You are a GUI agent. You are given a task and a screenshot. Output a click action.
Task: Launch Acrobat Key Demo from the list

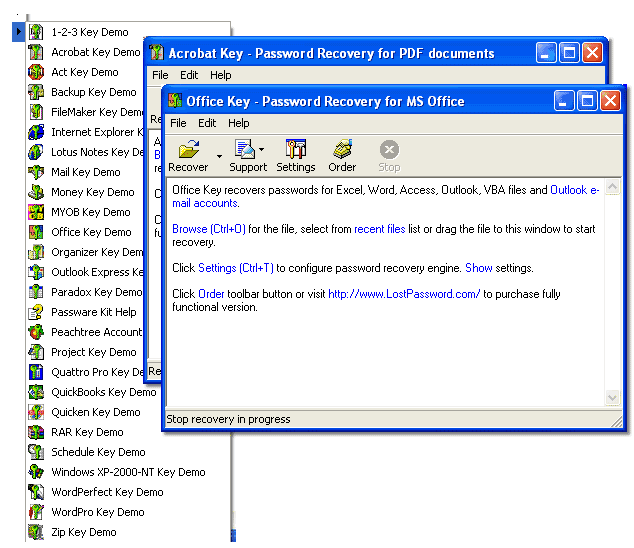[x=95, y=52]
